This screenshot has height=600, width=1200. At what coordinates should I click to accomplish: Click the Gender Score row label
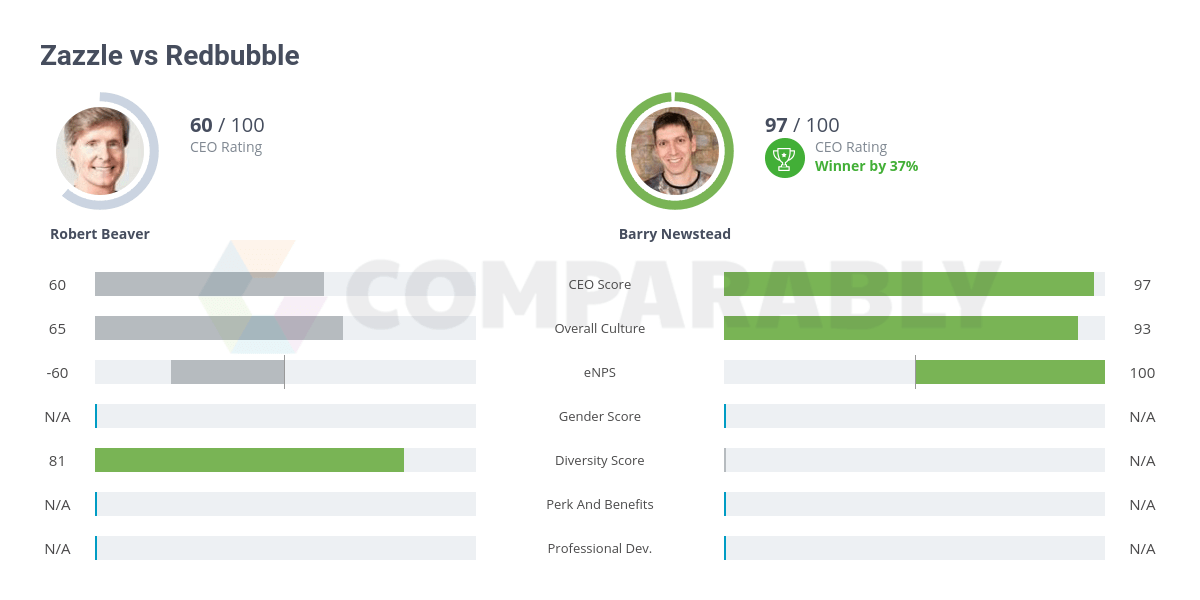click(600, 416)
